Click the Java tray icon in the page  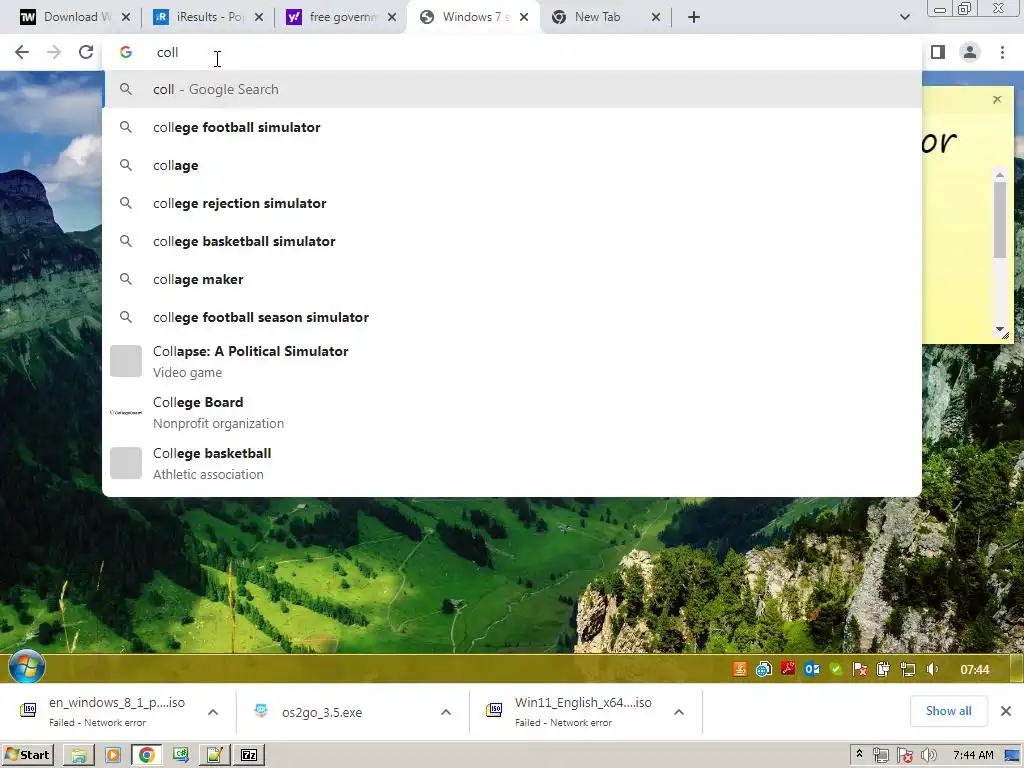[739, 669]
